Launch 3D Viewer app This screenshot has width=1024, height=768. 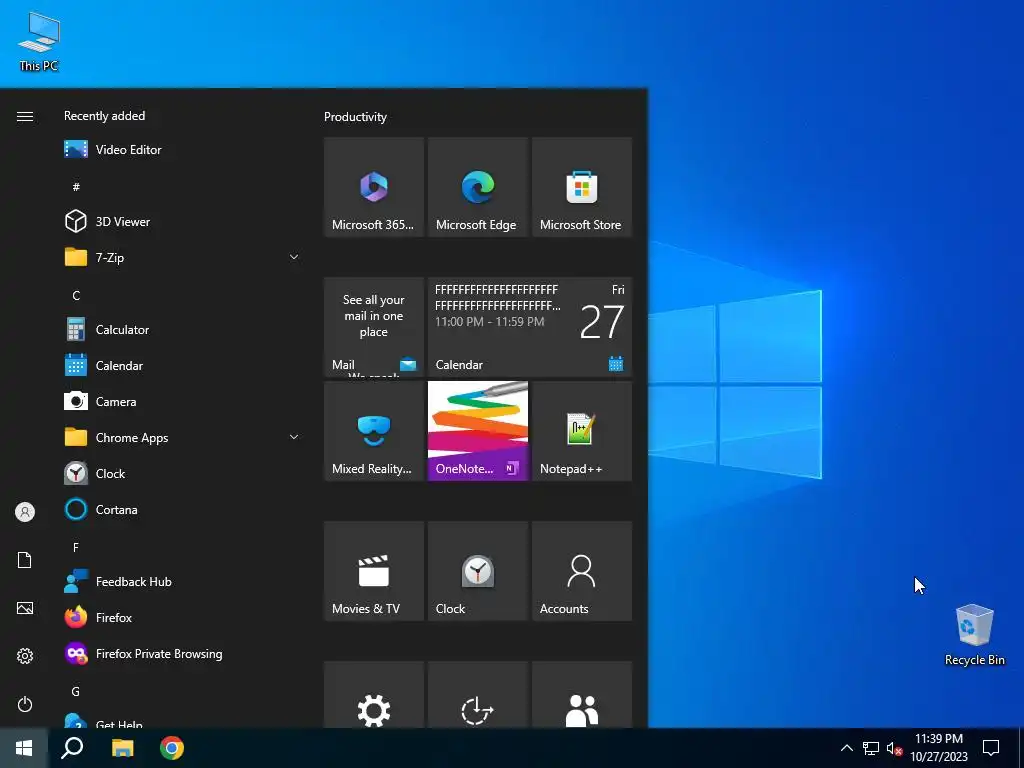coord(183,221)
